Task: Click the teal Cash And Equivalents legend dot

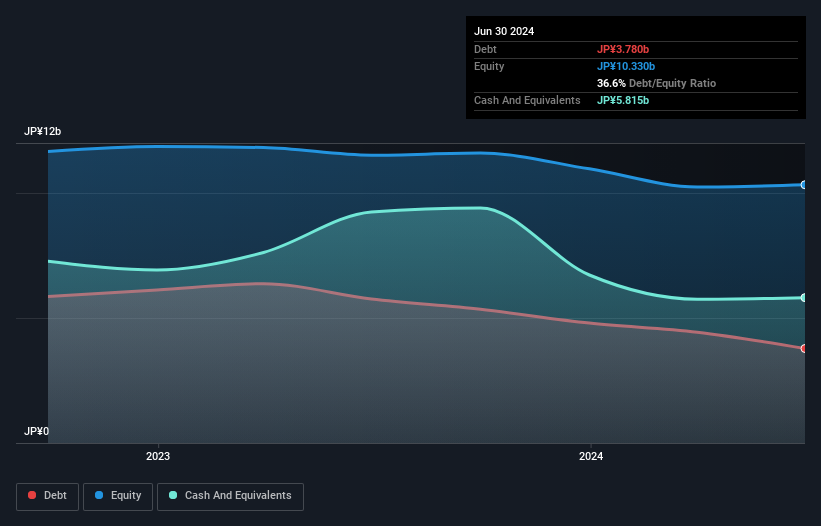Action: tap(173, 495)
